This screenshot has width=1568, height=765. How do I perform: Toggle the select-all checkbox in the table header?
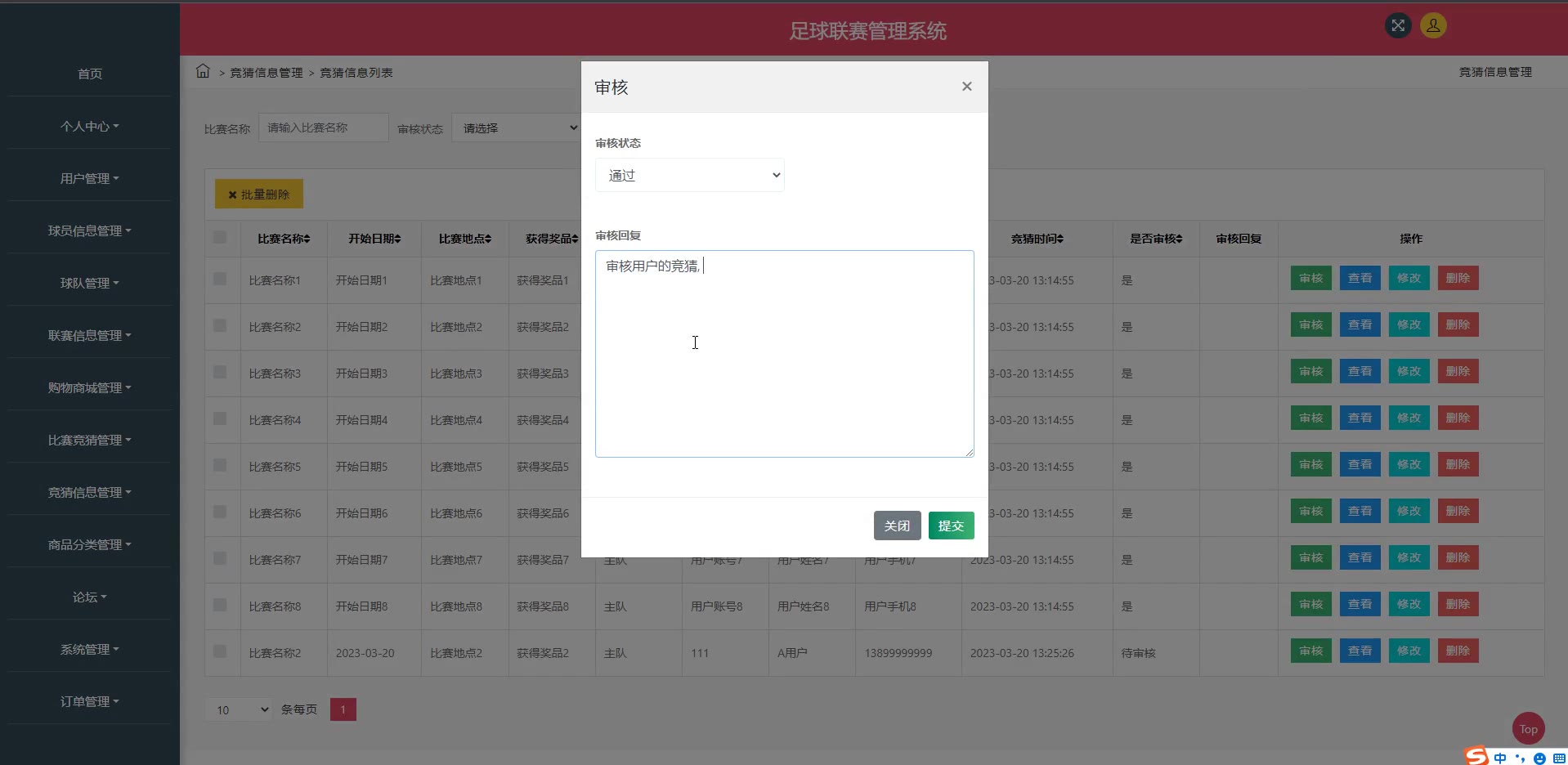point(220,237)
